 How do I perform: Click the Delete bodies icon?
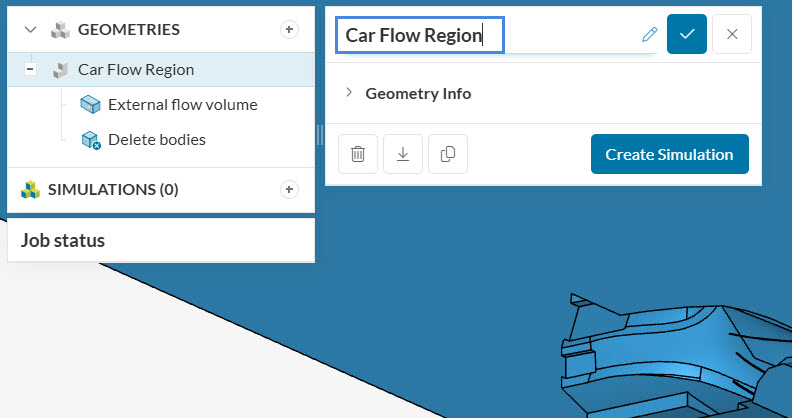click(x=90, y=140)
